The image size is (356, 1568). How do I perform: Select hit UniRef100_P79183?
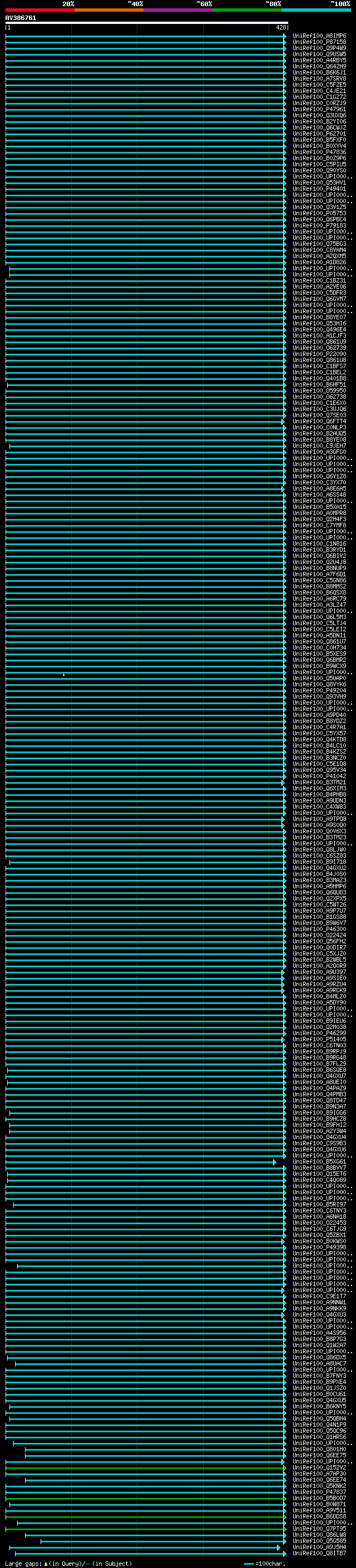319,226
